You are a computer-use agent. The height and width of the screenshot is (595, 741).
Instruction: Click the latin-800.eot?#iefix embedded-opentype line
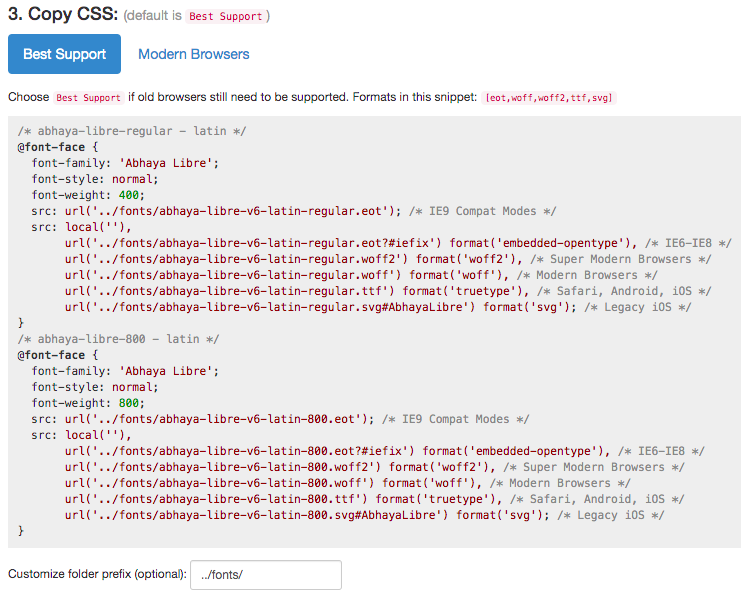[x=385, y=451]
